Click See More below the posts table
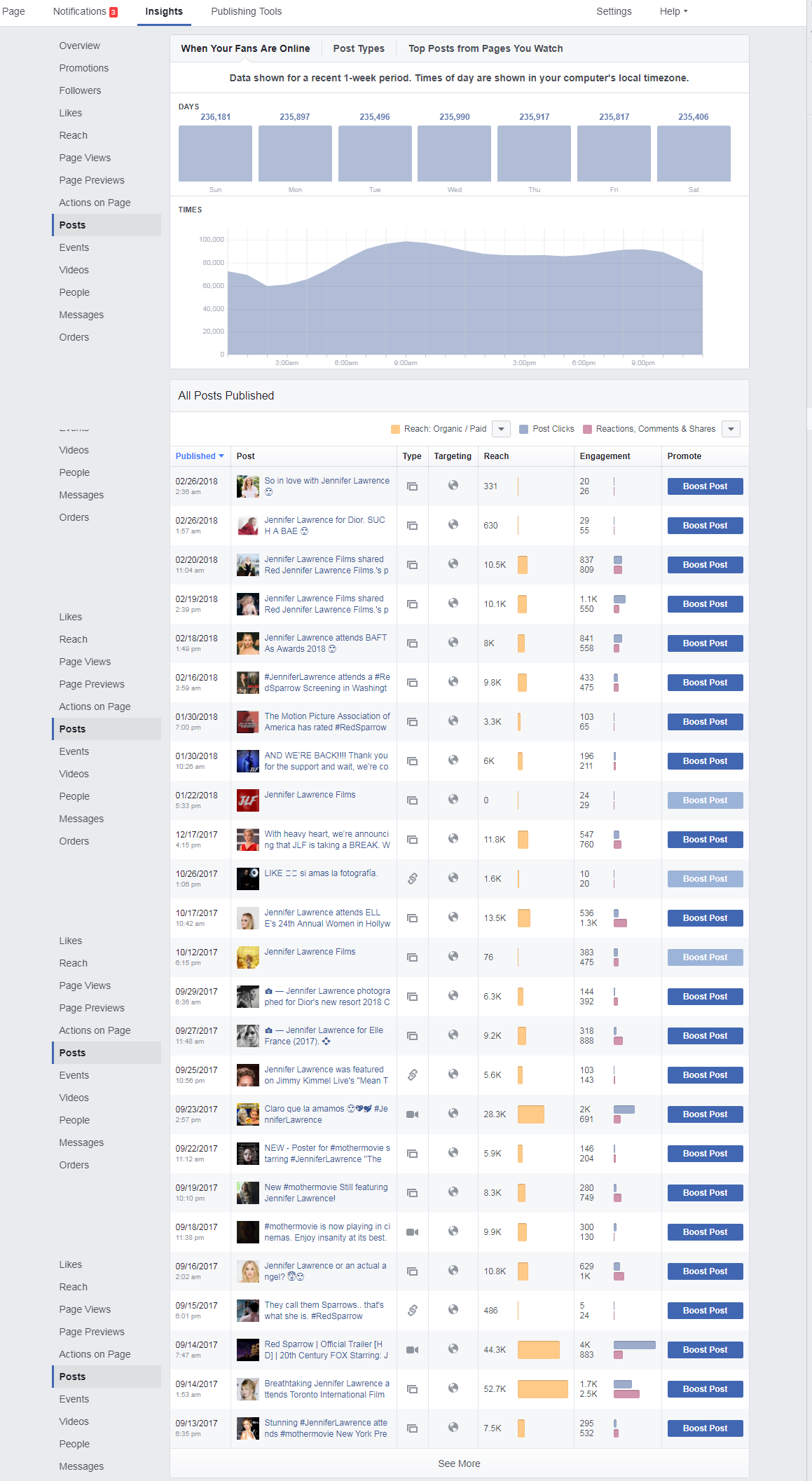812x1481 pixels. [x=459, y=1463]
